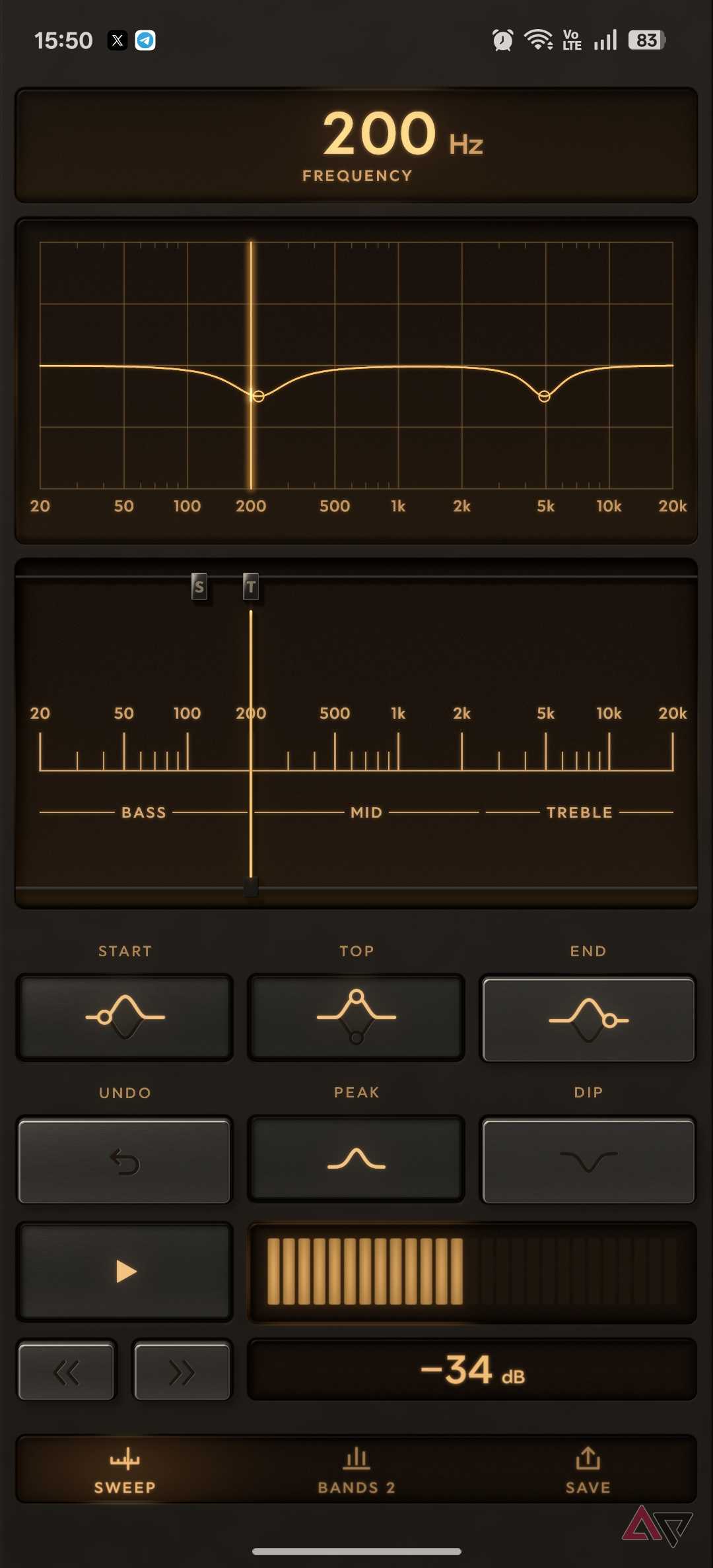This screenshot has width=713, height=1568.
Task: Tap the UNDO arrow button
Action: [125, 1160]
